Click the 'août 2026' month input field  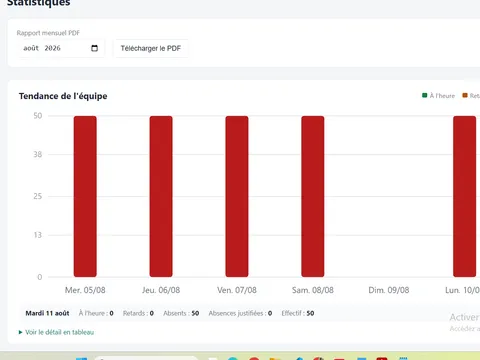pos(61,48)
